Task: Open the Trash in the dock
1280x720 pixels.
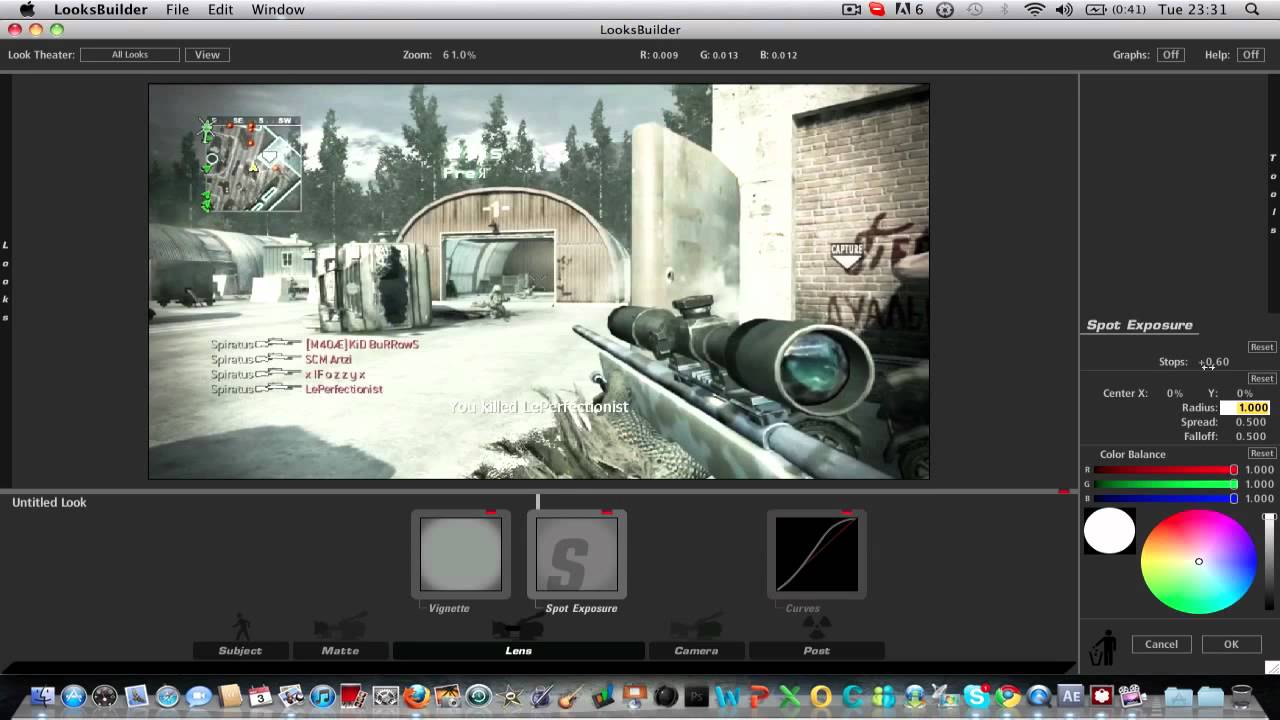Action: (x=1241, y=696)
